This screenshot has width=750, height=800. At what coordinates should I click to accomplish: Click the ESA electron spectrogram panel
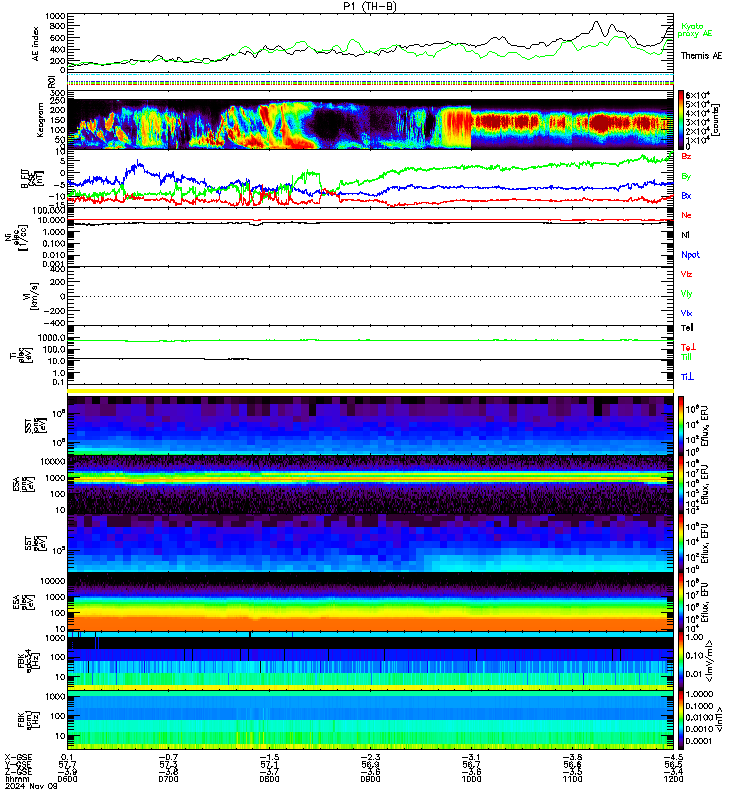point(370,602)
